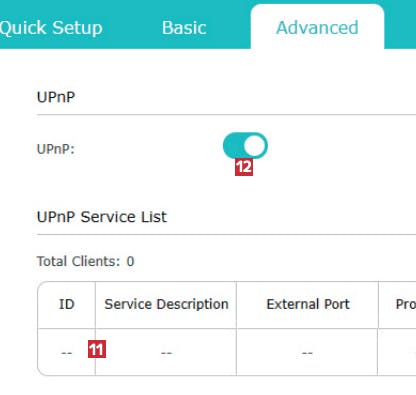The width and height of the screenshot is (416, 395).
Task: Click the Service Description column header
Action: [x=166, y=304]
